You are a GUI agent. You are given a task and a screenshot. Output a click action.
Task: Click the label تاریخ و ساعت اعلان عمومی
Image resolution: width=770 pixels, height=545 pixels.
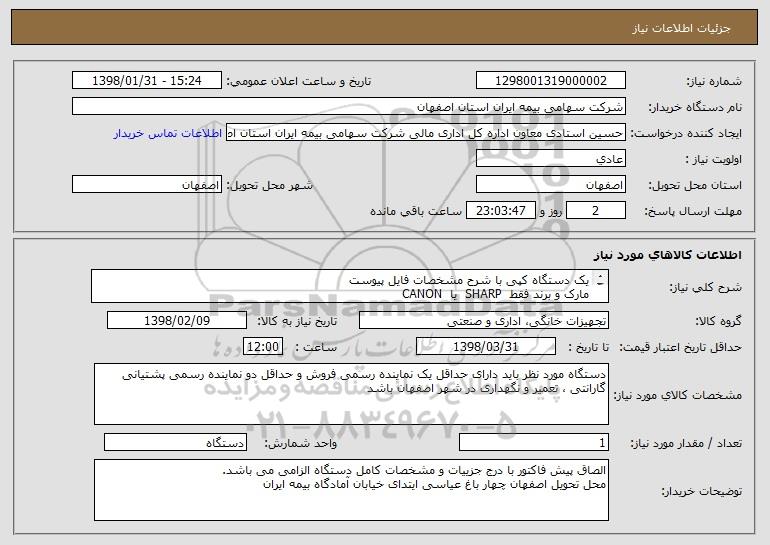click(299, 81)
